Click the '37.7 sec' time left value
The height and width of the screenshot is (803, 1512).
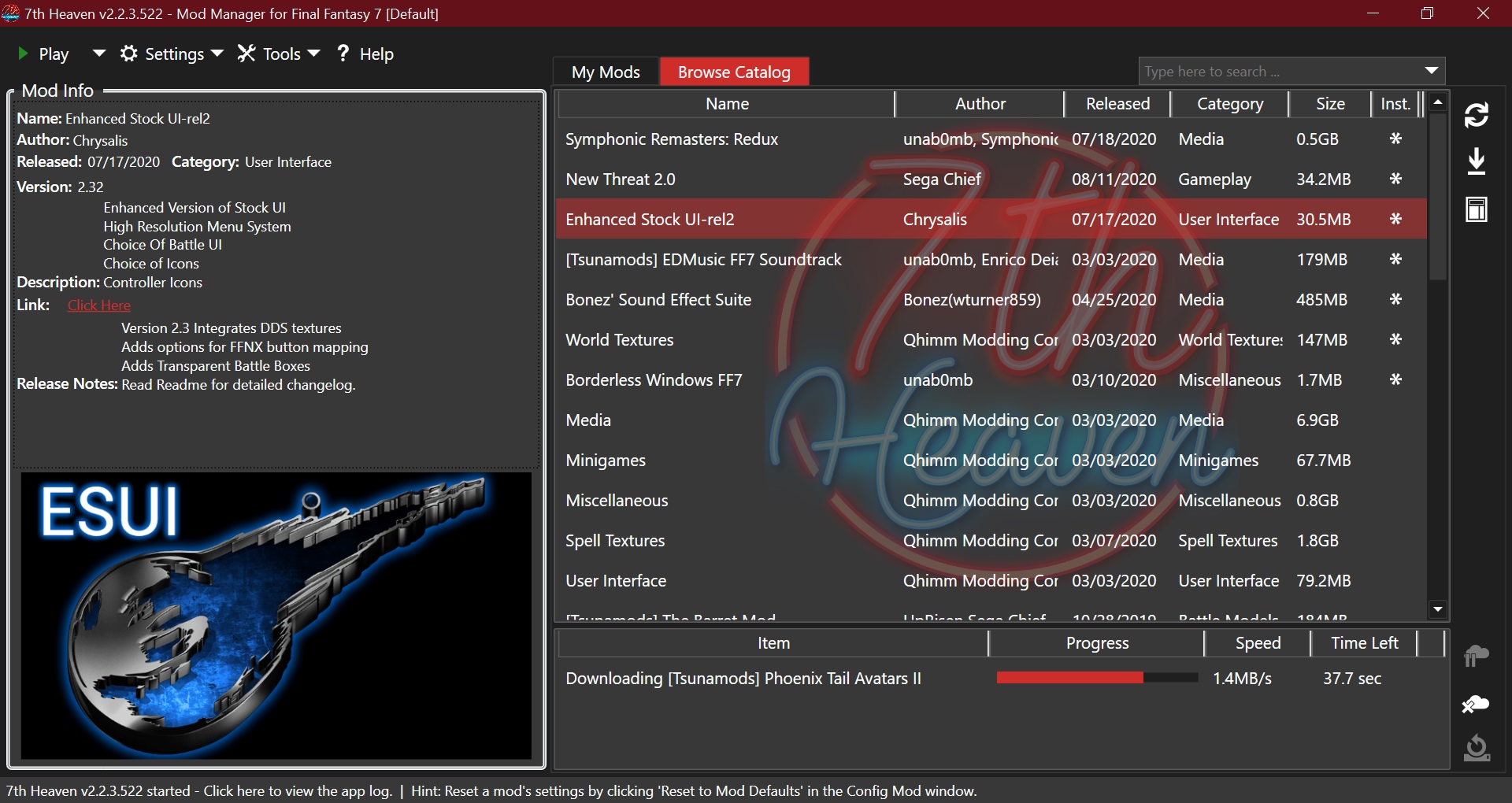1352,679
